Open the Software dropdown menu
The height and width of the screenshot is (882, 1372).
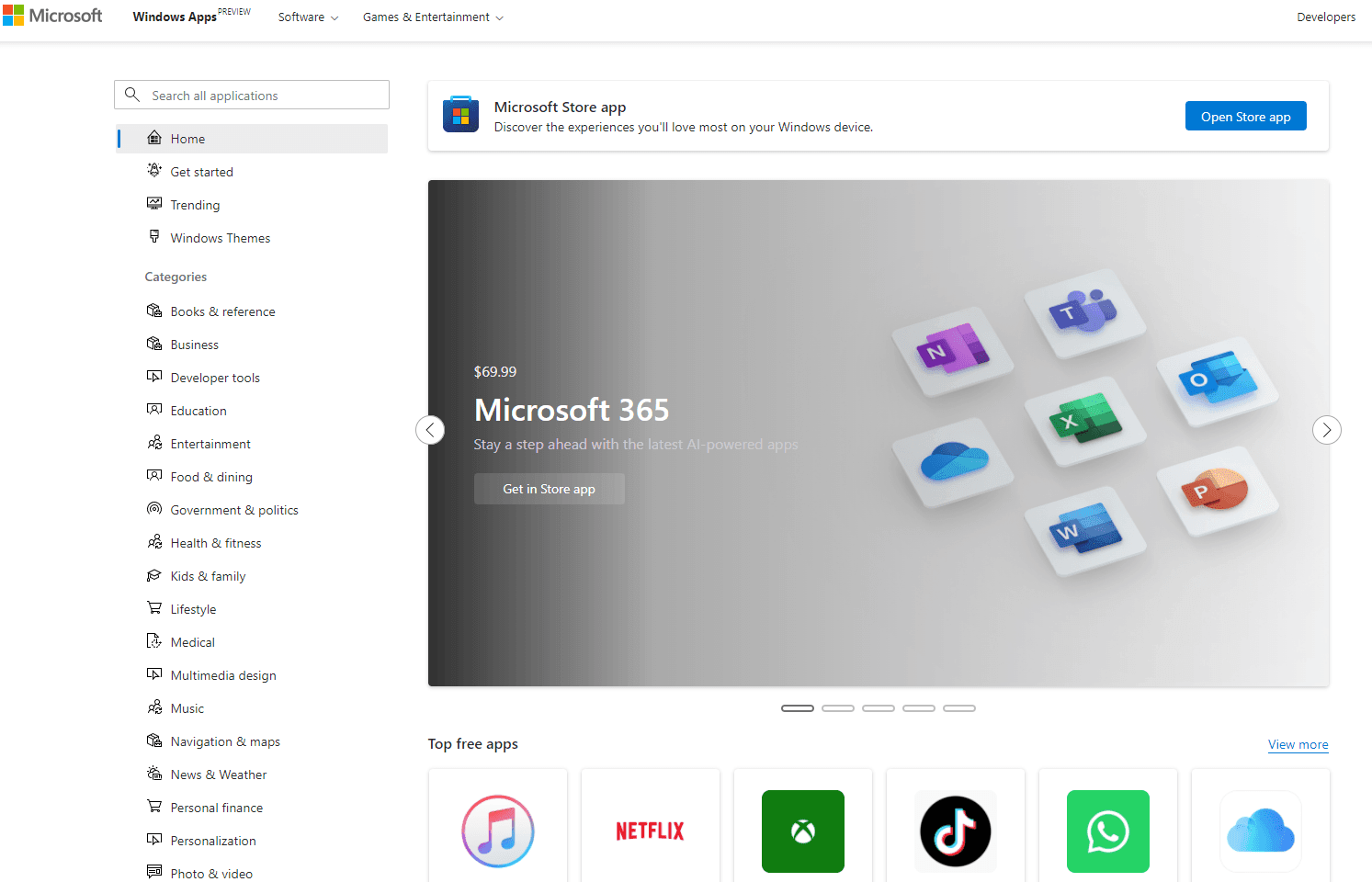pos(308,17)
